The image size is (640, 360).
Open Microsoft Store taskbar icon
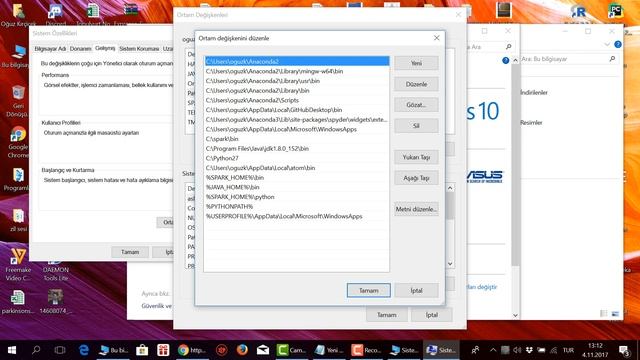142,350
